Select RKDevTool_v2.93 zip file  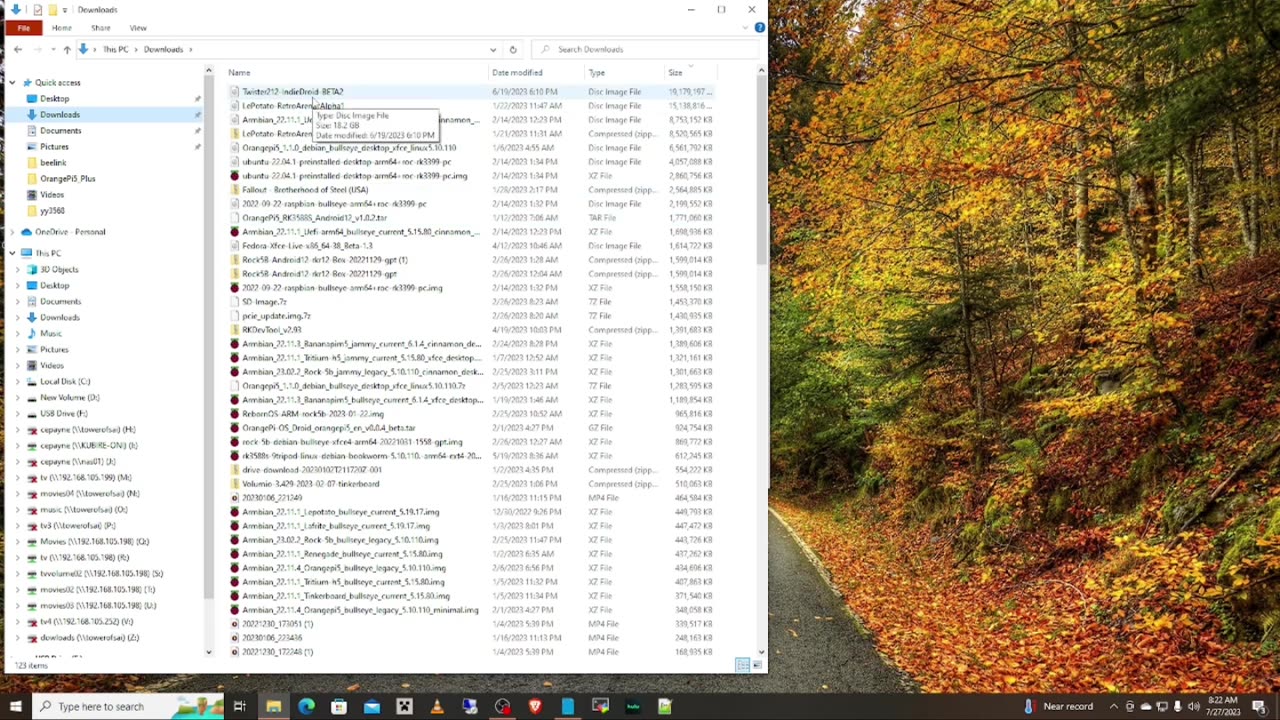[x=271, y=329]
